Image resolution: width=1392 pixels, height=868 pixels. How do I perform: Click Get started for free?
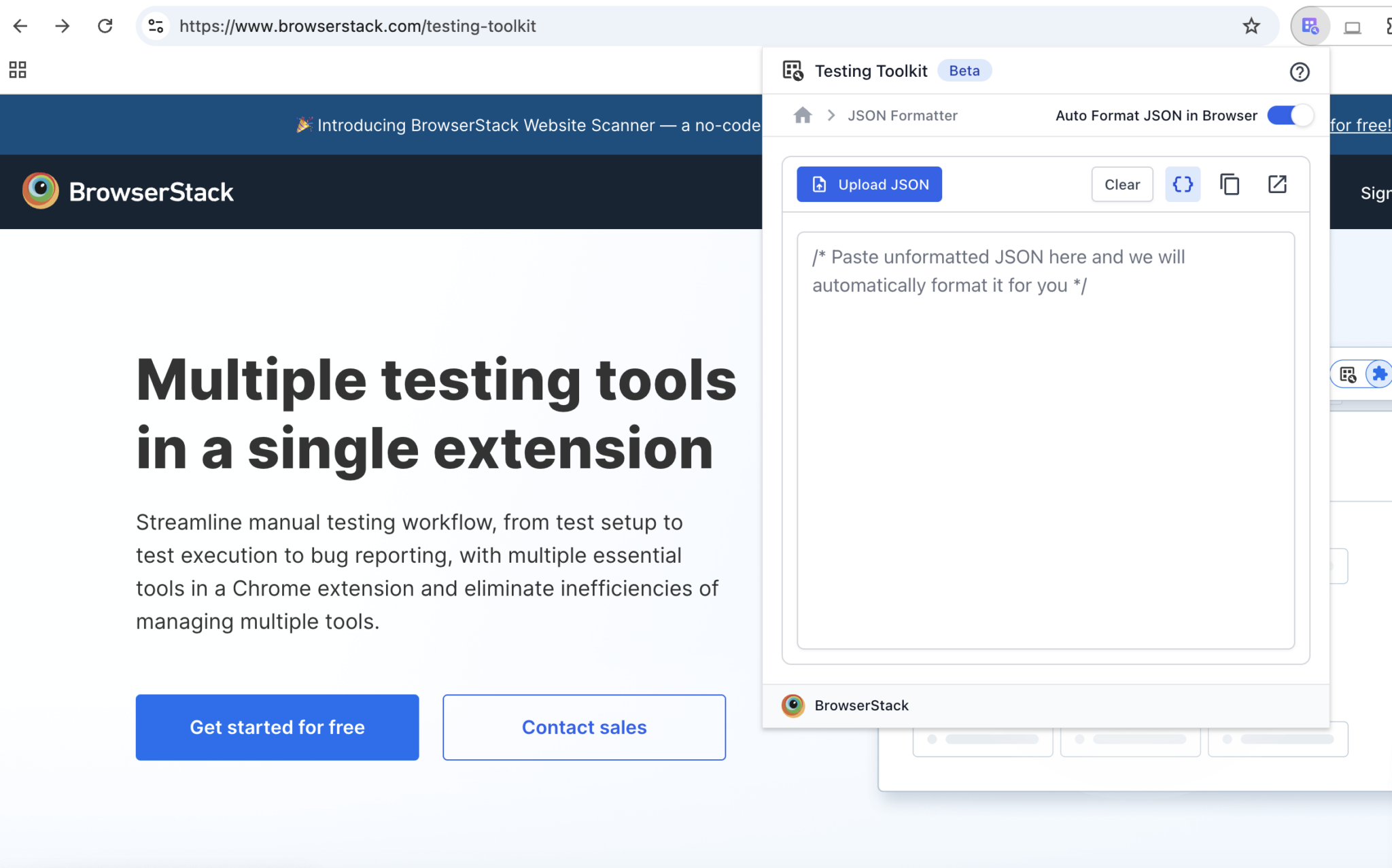[277, 727]
